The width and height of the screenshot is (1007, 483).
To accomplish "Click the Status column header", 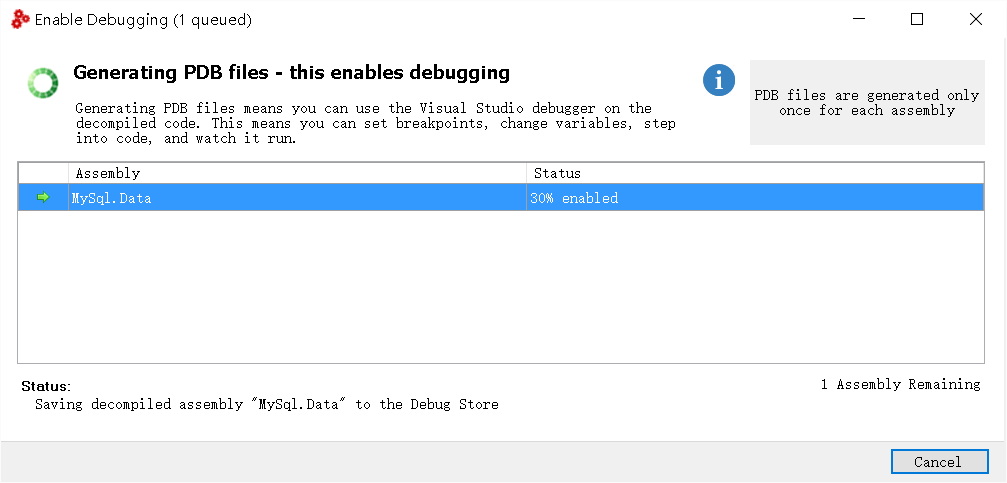I will (x=755, y=173).
